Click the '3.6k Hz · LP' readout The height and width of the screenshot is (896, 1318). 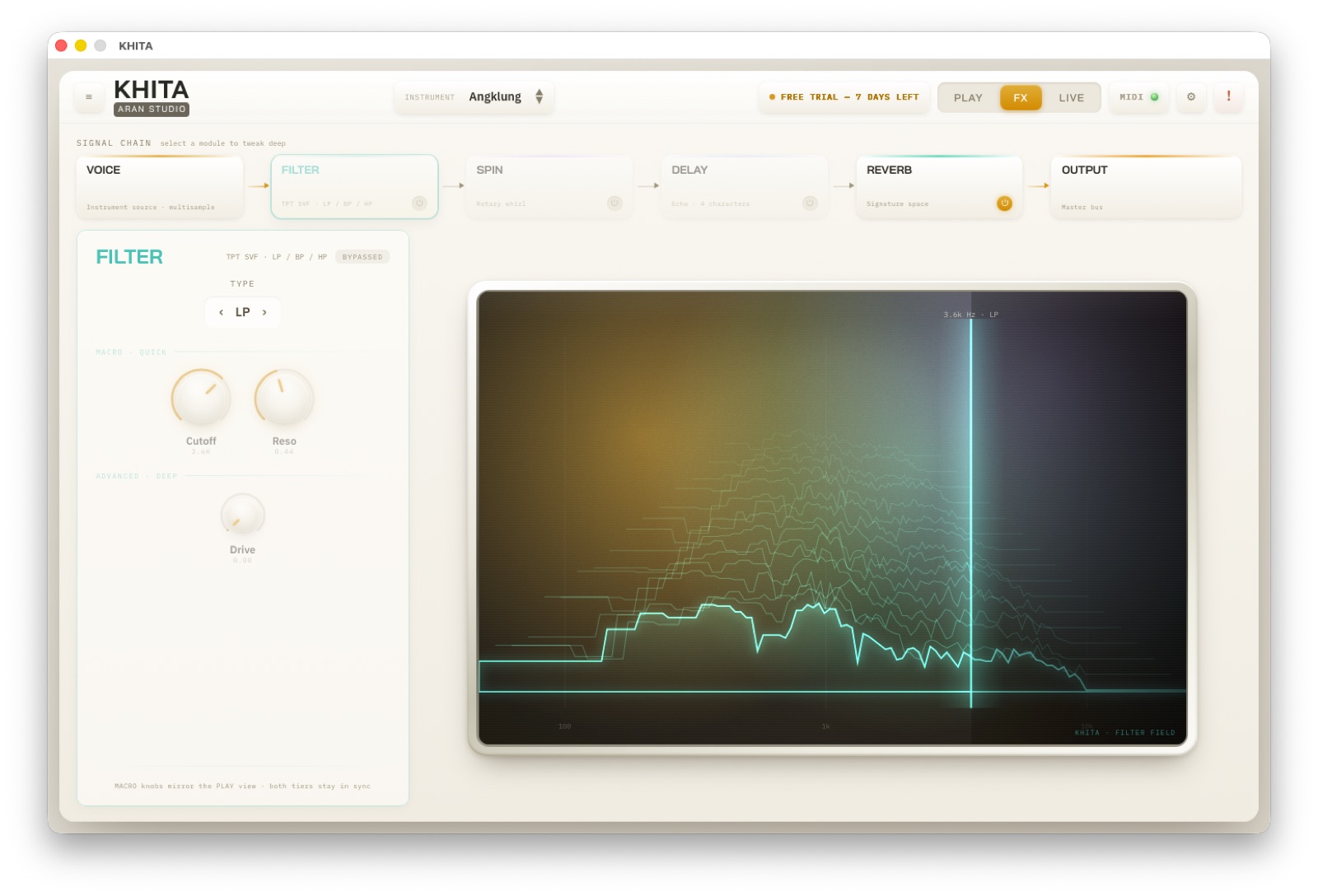pos(970,315)
